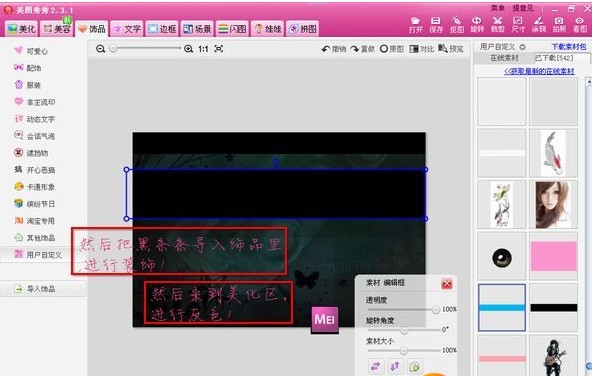The width and height of the screenshot is (592, 376).
Task: Select 配饰 bow category
Action: coord(28,68)
